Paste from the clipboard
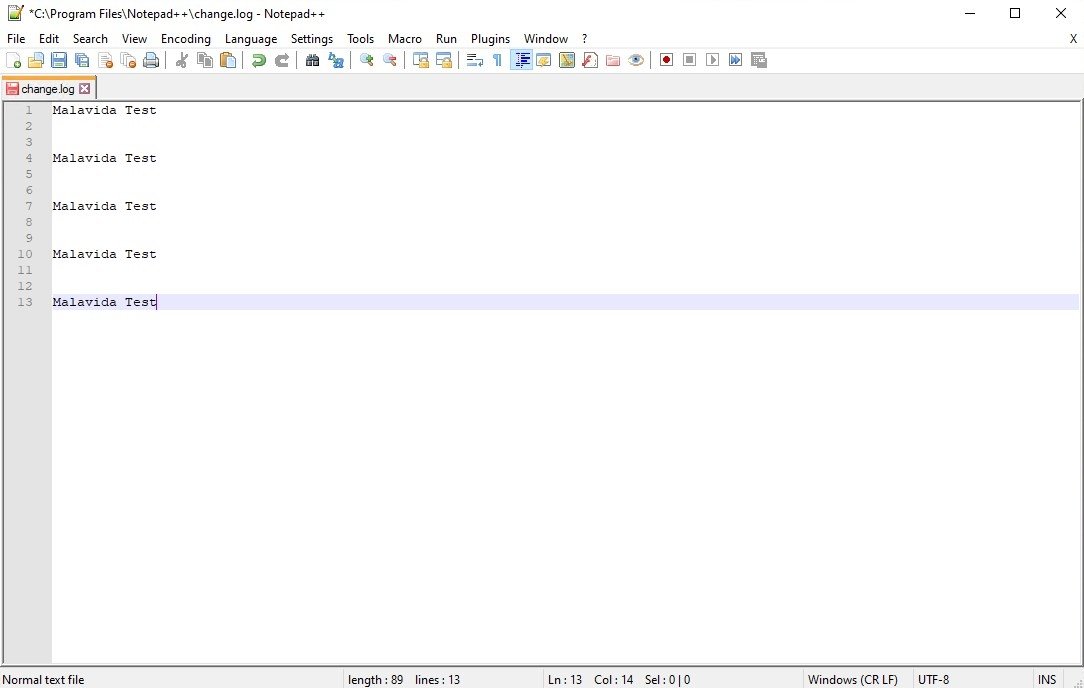The width and height of the screenshot is (1084, 688). point(227,60)
